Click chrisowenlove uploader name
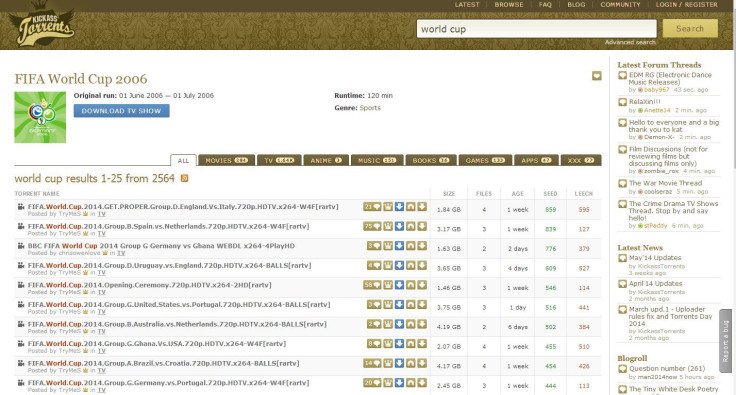This screenshot has height=395, width=736. tap(80, 253)
